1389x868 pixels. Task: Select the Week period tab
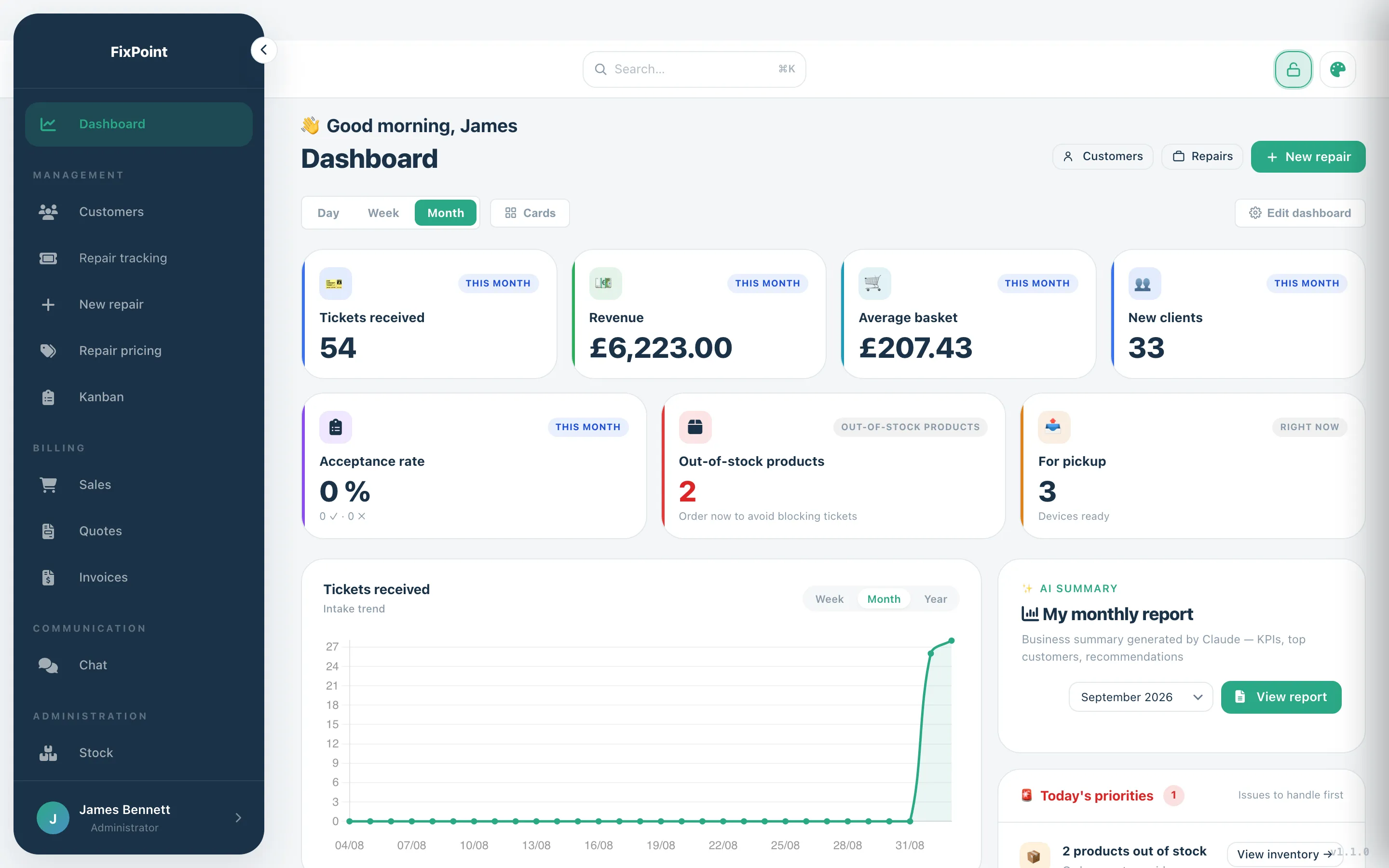[x=383, y=213]
